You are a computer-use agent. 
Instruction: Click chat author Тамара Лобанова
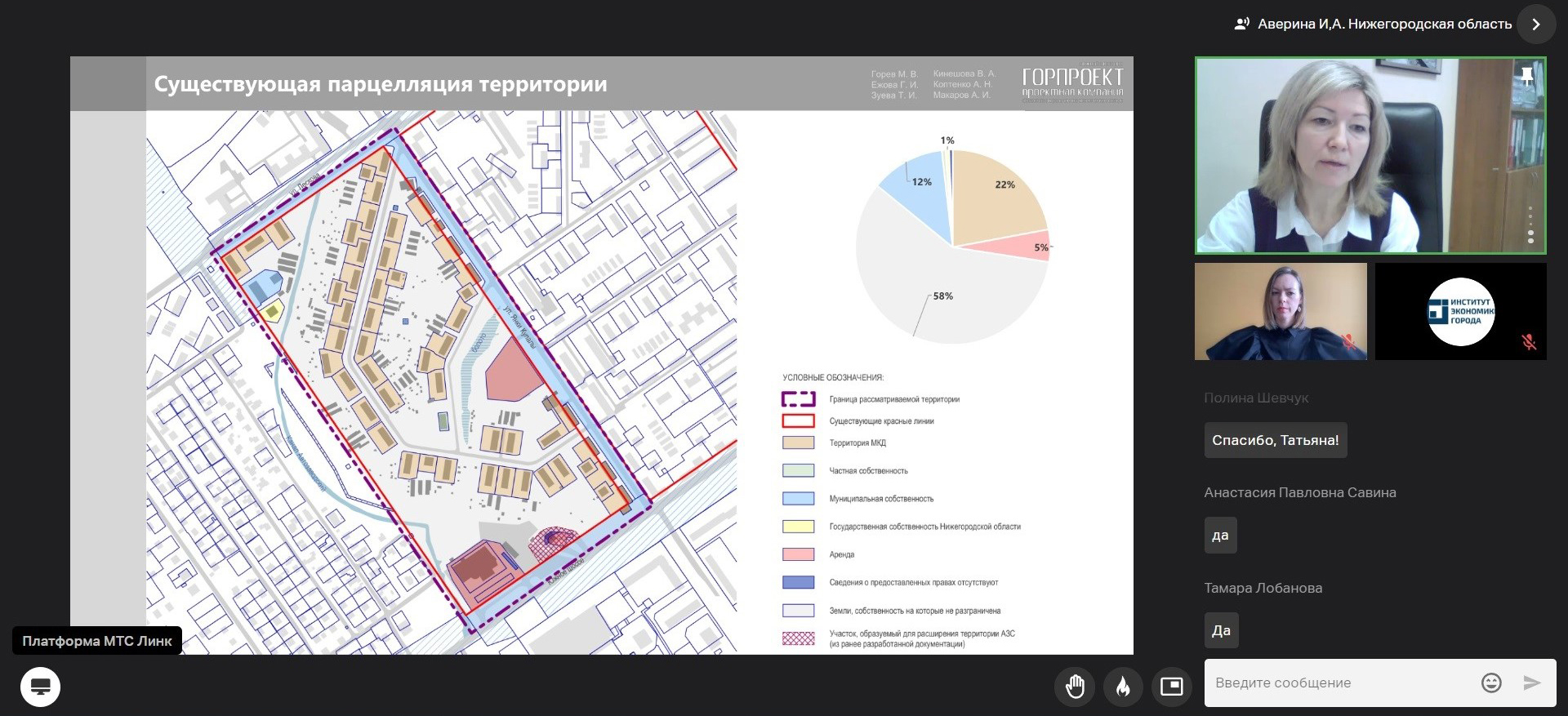coord(1263,588)
